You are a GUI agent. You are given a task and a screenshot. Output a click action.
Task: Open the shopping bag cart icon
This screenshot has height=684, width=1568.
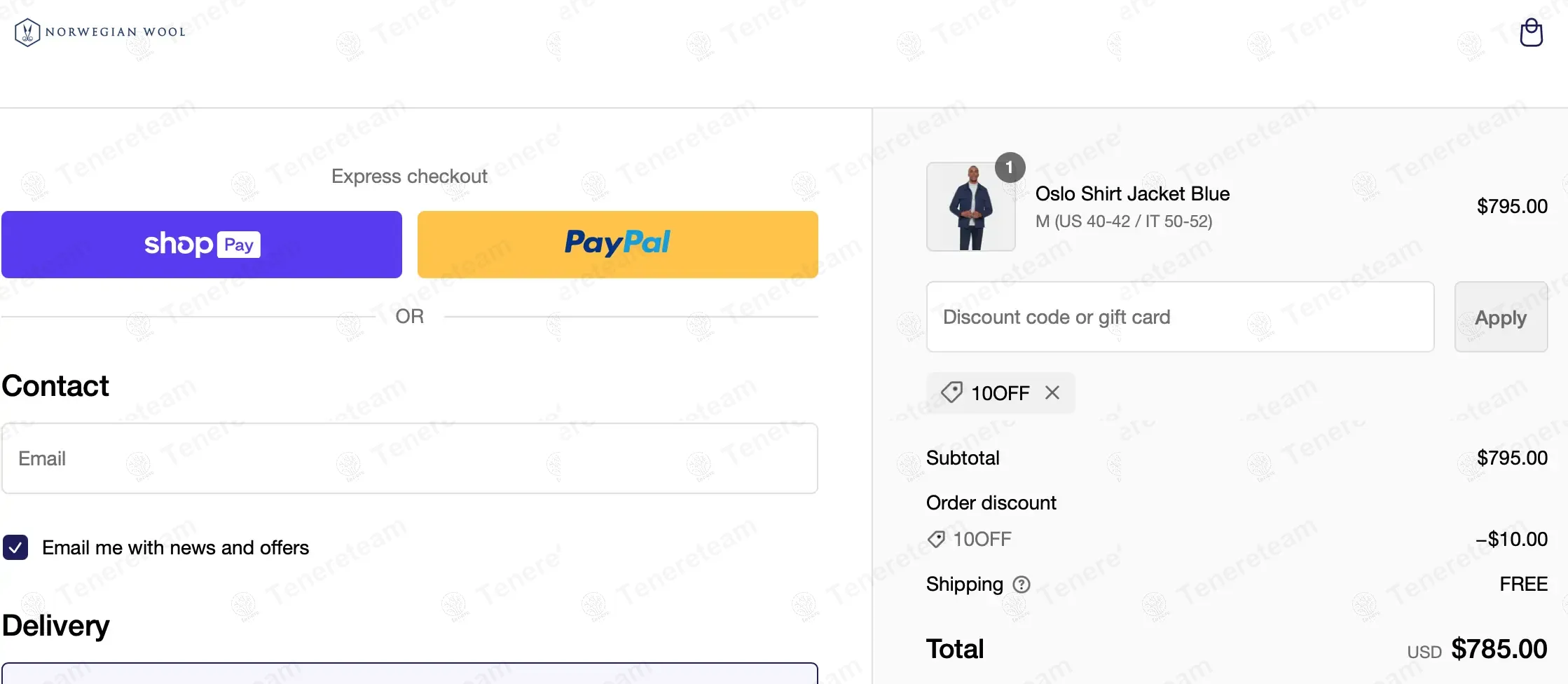(x=1531, y=33)
